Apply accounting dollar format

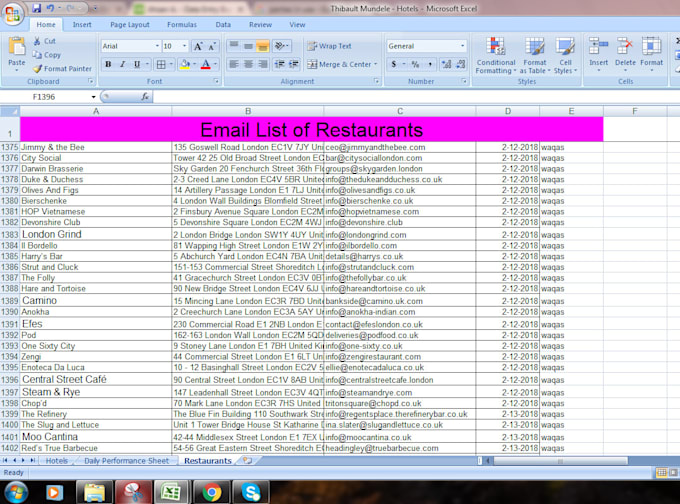(x=394, y=64)
